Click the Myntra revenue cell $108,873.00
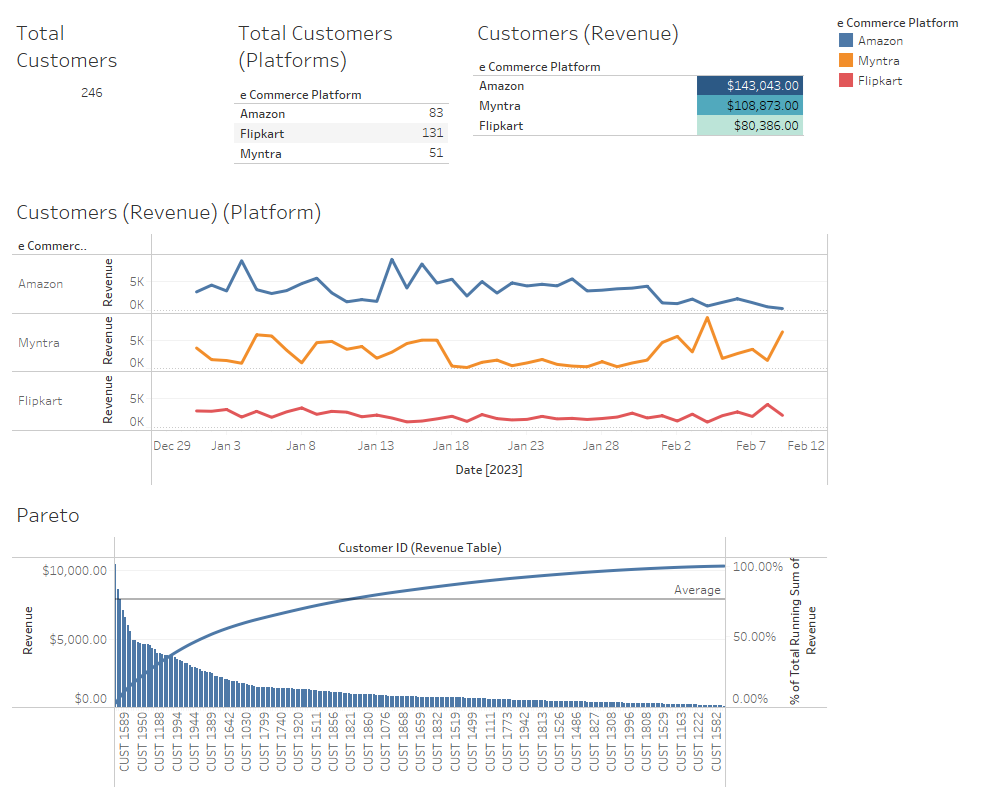 click(749, 105)
